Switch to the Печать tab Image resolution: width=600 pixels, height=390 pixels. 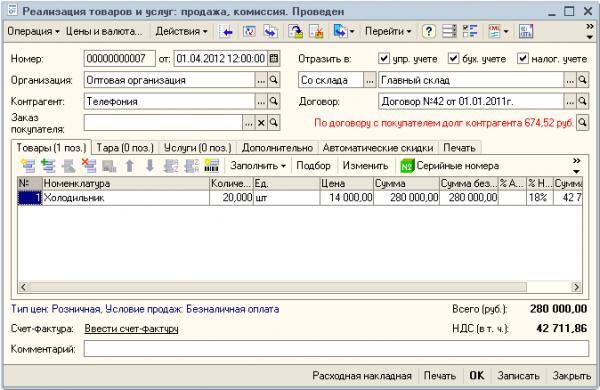(459, 148)
